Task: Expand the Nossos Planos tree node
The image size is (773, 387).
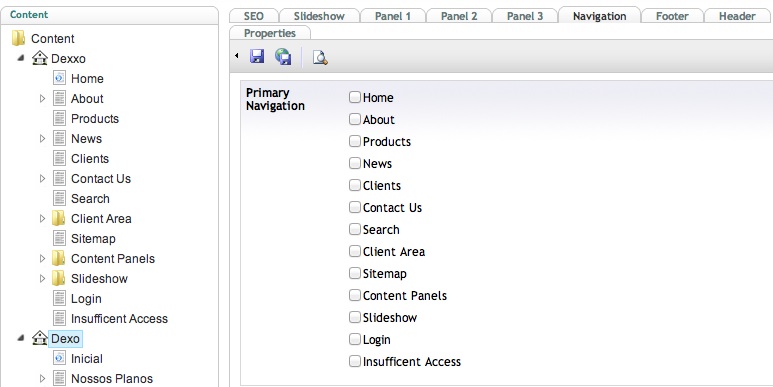Action: coord(42,378)
